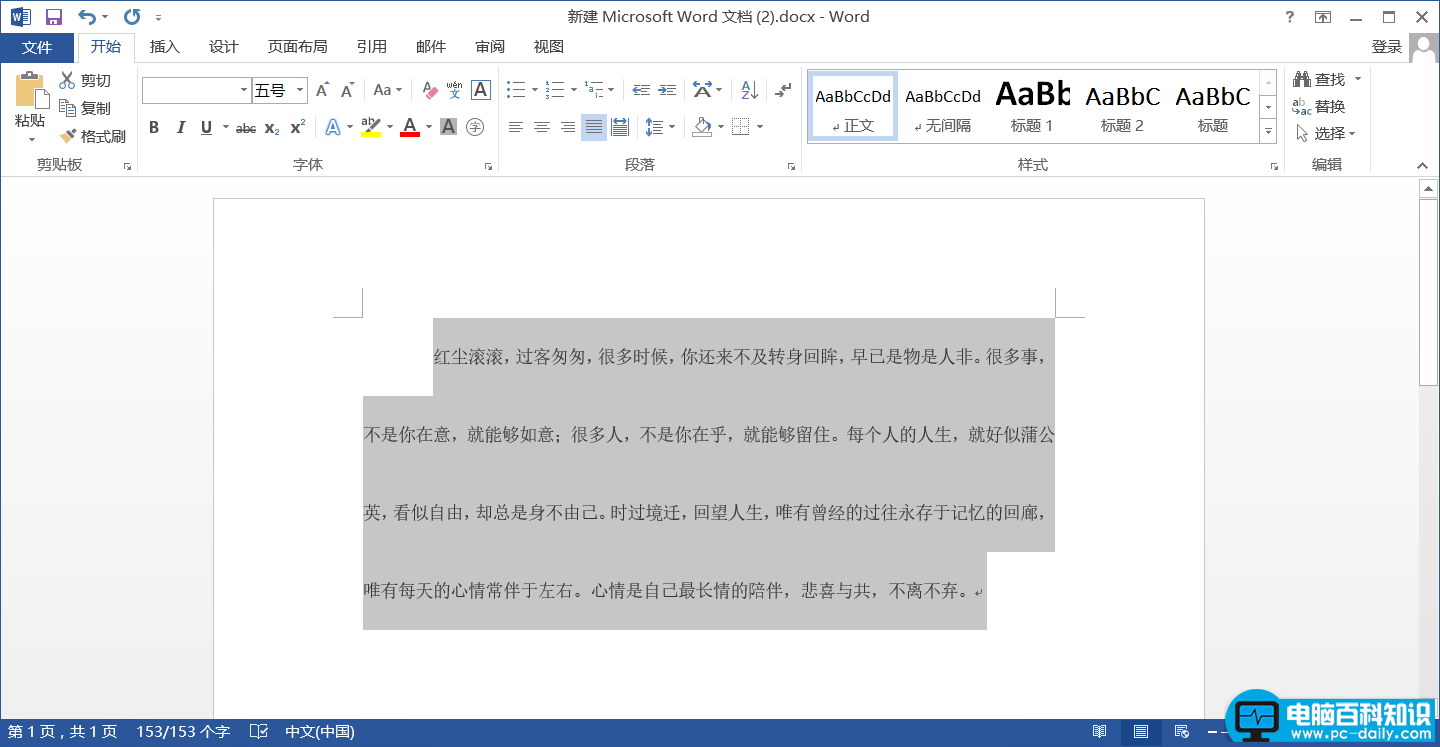Center align the text
The image size is (1440, 747).
point(542,127)
